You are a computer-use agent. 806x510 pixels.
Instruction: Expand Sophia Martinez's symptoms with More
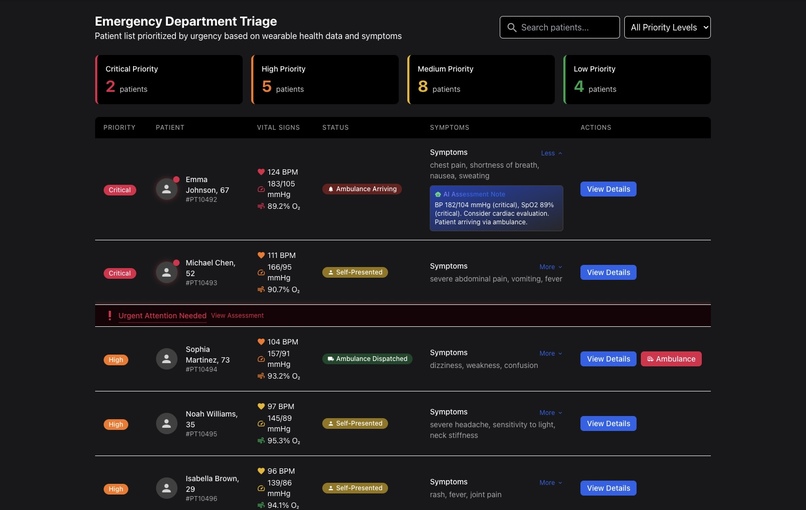(x=551, y=353)
